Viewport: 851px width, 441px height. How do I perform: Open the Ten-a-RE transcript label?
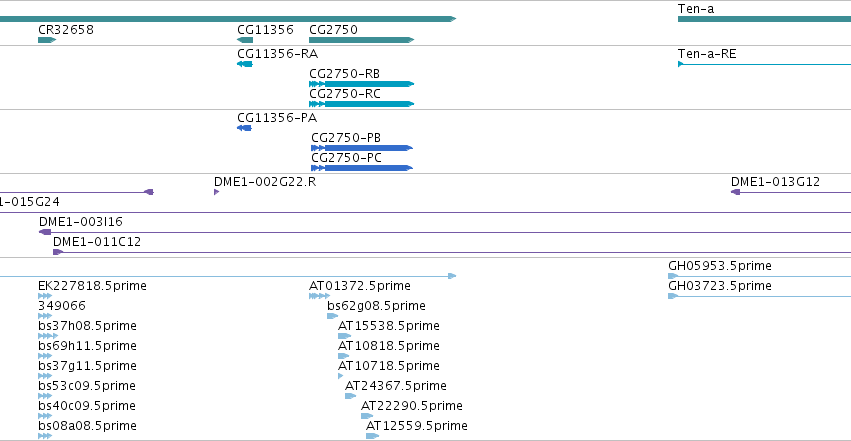707,54
